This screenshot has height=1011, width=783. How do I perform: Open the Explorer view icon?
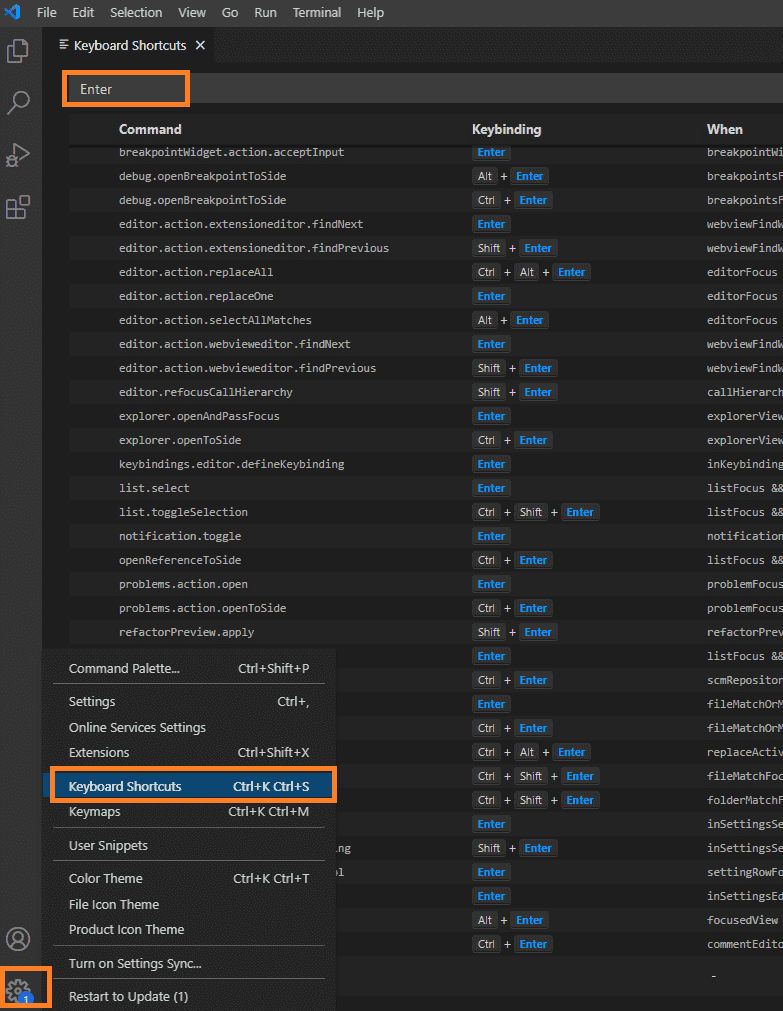18,51
